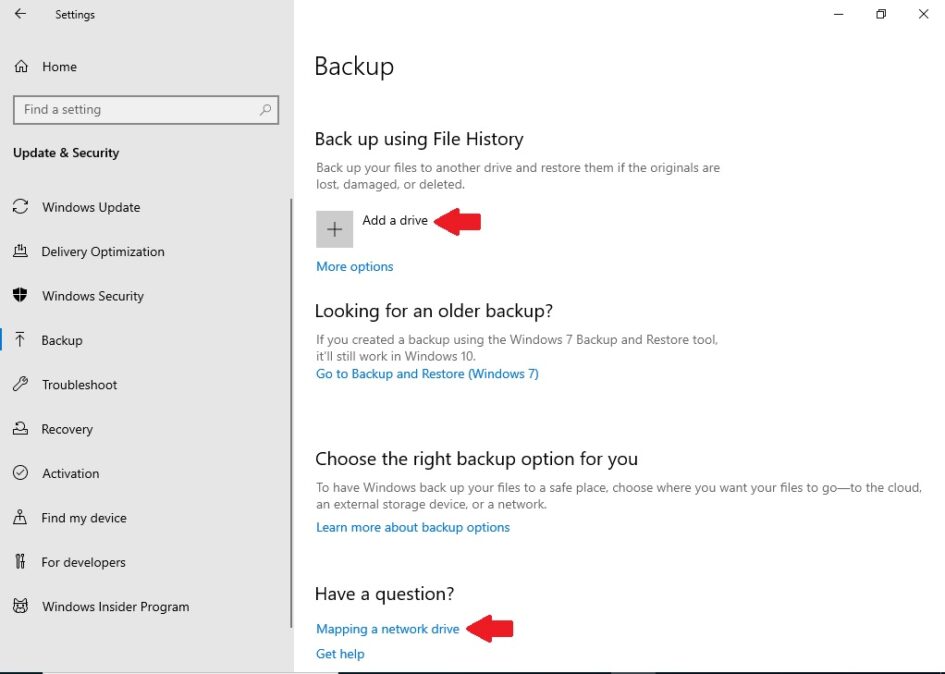The width and height of the screenshot is (945, 674).
Task: Open Windows Security settings
Action: pyautogui.click(x=91, y=296)
